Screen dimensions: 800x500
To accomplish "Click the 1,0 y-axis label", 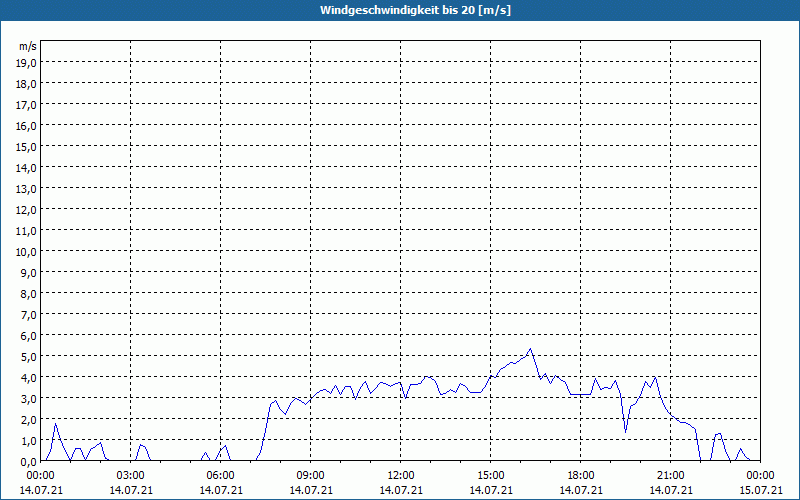I will click(29, 440).
